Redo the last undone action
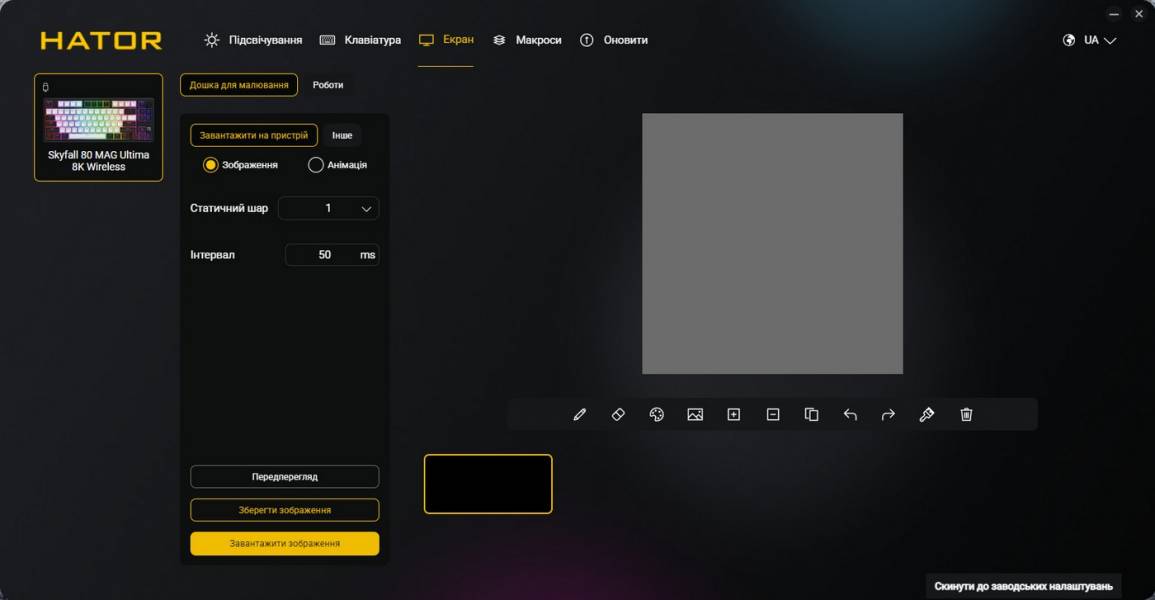 [x=888, y=414]
